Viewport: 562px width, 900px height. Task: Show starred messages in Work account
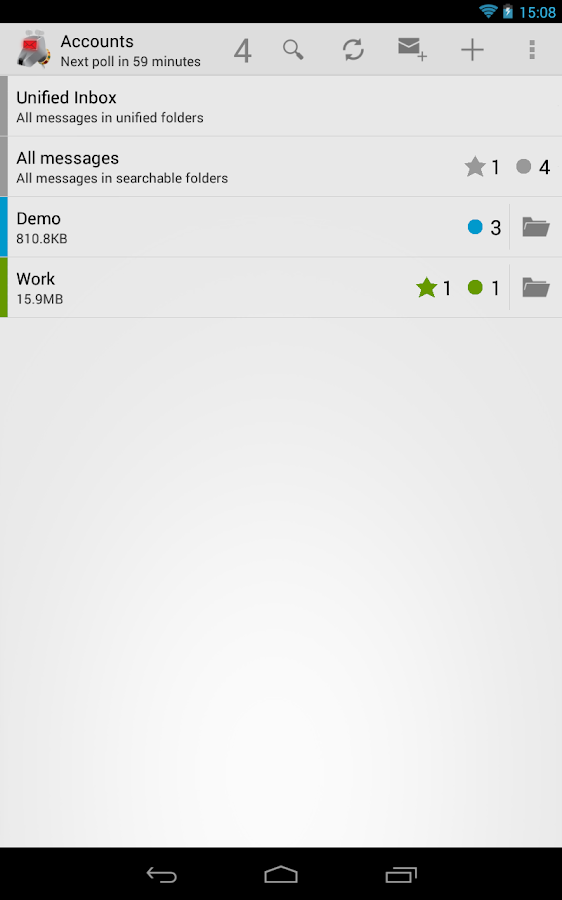tap(433, 288)
